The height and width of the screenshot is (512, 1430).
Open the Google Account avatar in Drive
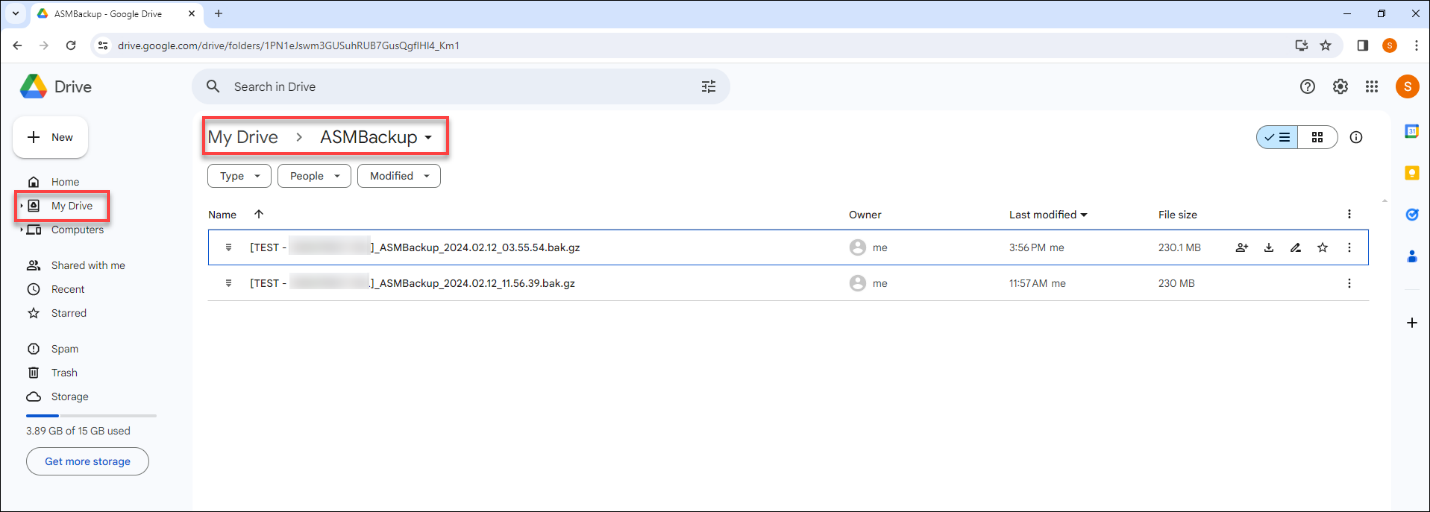coord(1407,87)
